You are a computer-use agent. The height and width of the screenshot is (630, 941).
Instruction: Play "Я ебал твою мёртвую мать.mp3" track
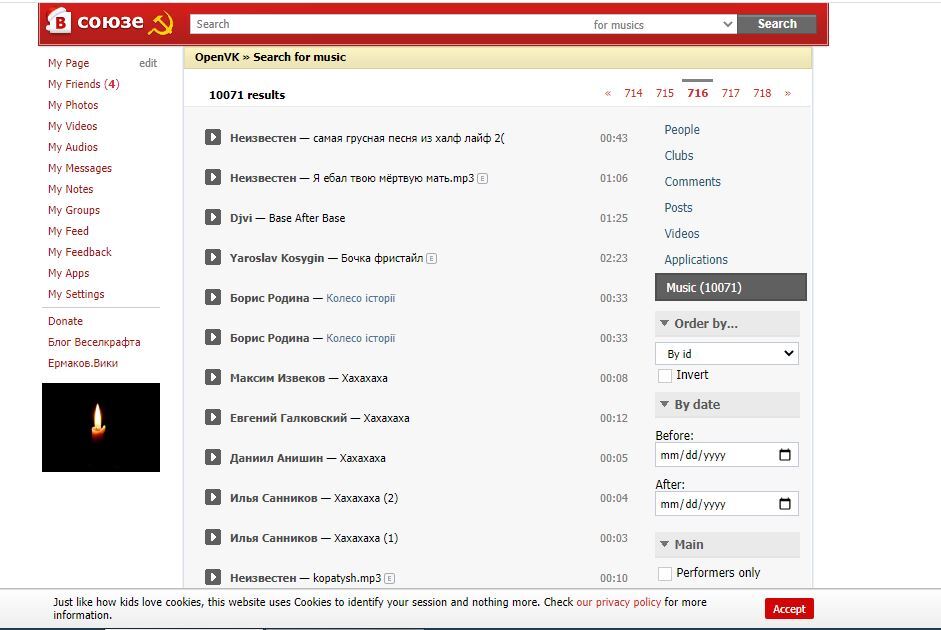point(212,178)
